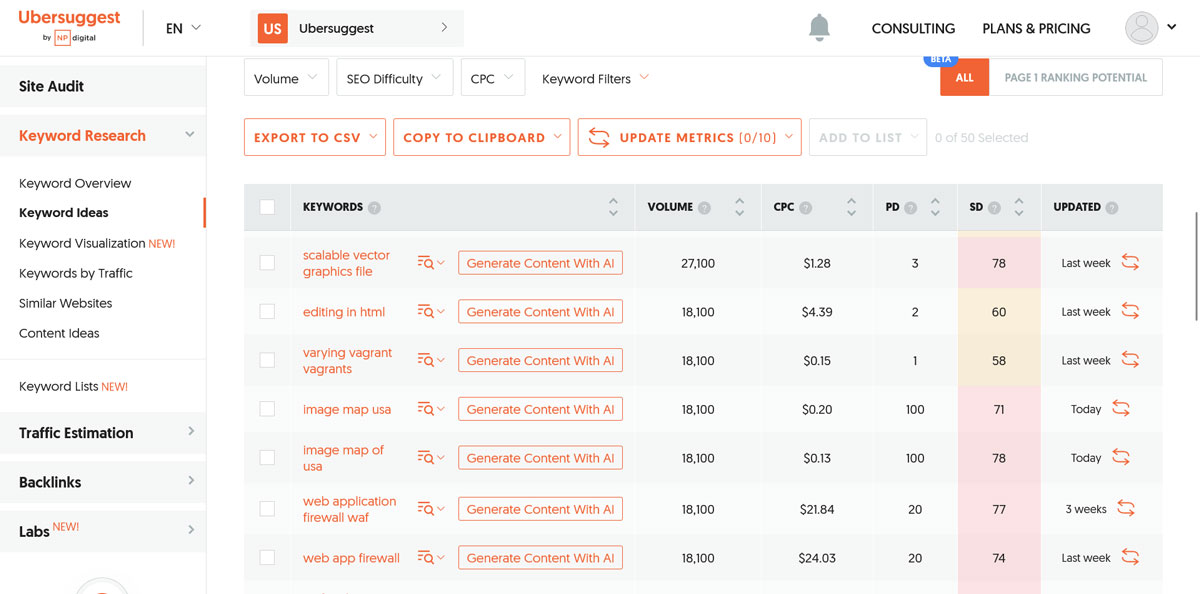The width and height of the screenshot is (1200, 594).
Task: Click the Volume column help icon
Action: (704, 208)
